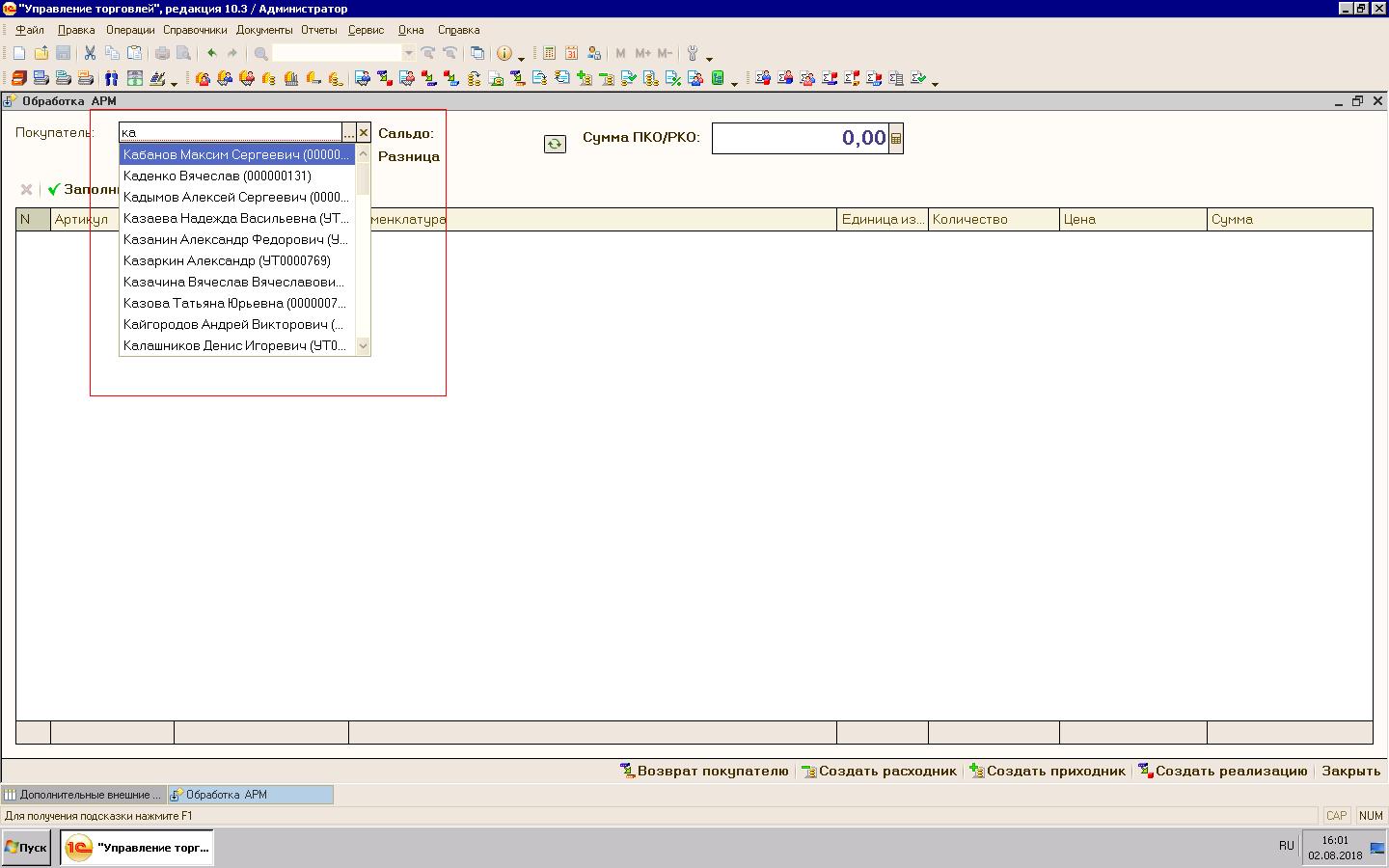Click the Undo arrow icon
The height and width of the screenshot is (868, 1389).
pos(211,53)
